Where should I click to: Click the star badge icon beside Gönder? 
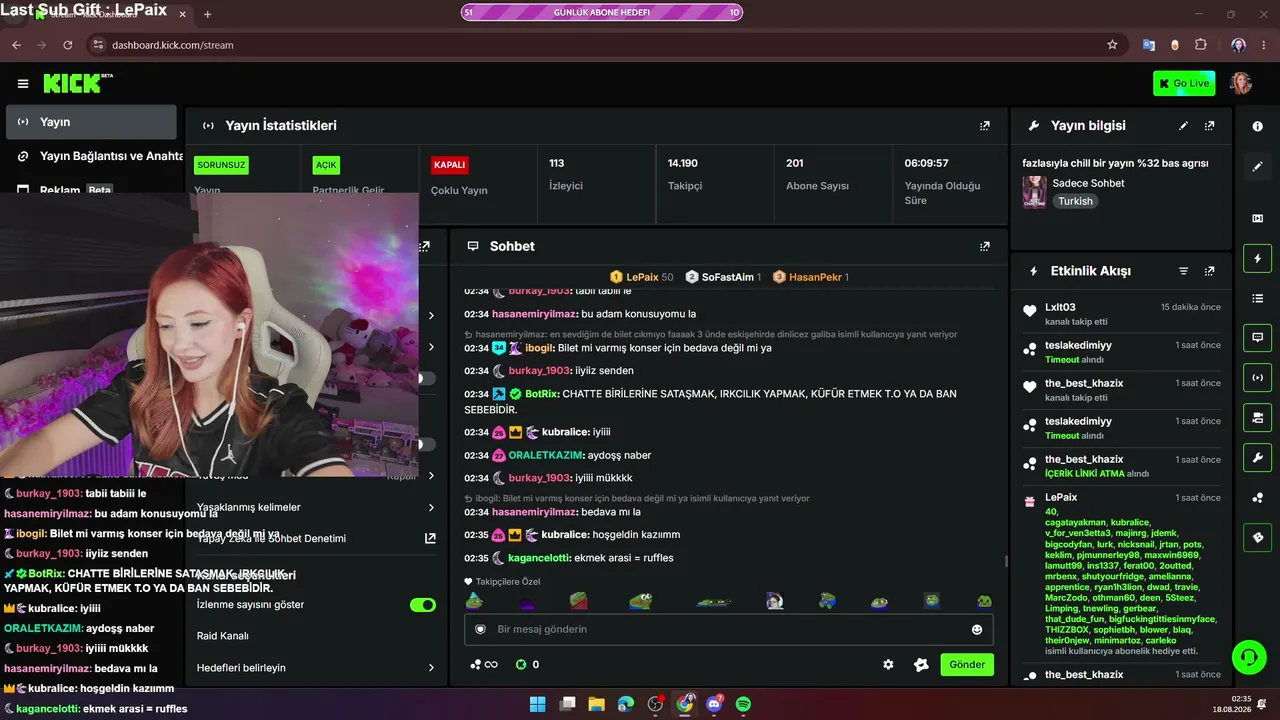pos(921,664)
